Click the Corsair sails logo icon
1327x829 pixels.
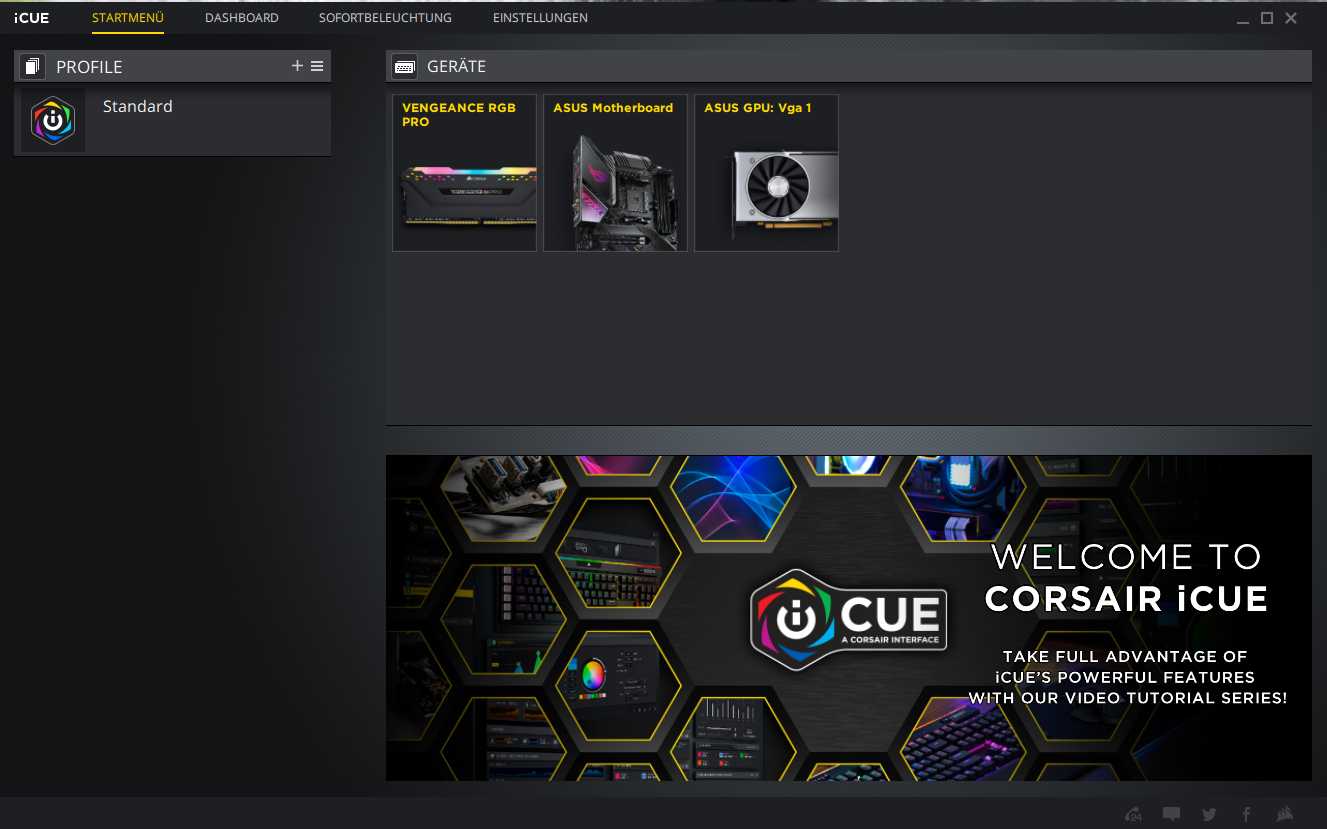point(1285,814)
